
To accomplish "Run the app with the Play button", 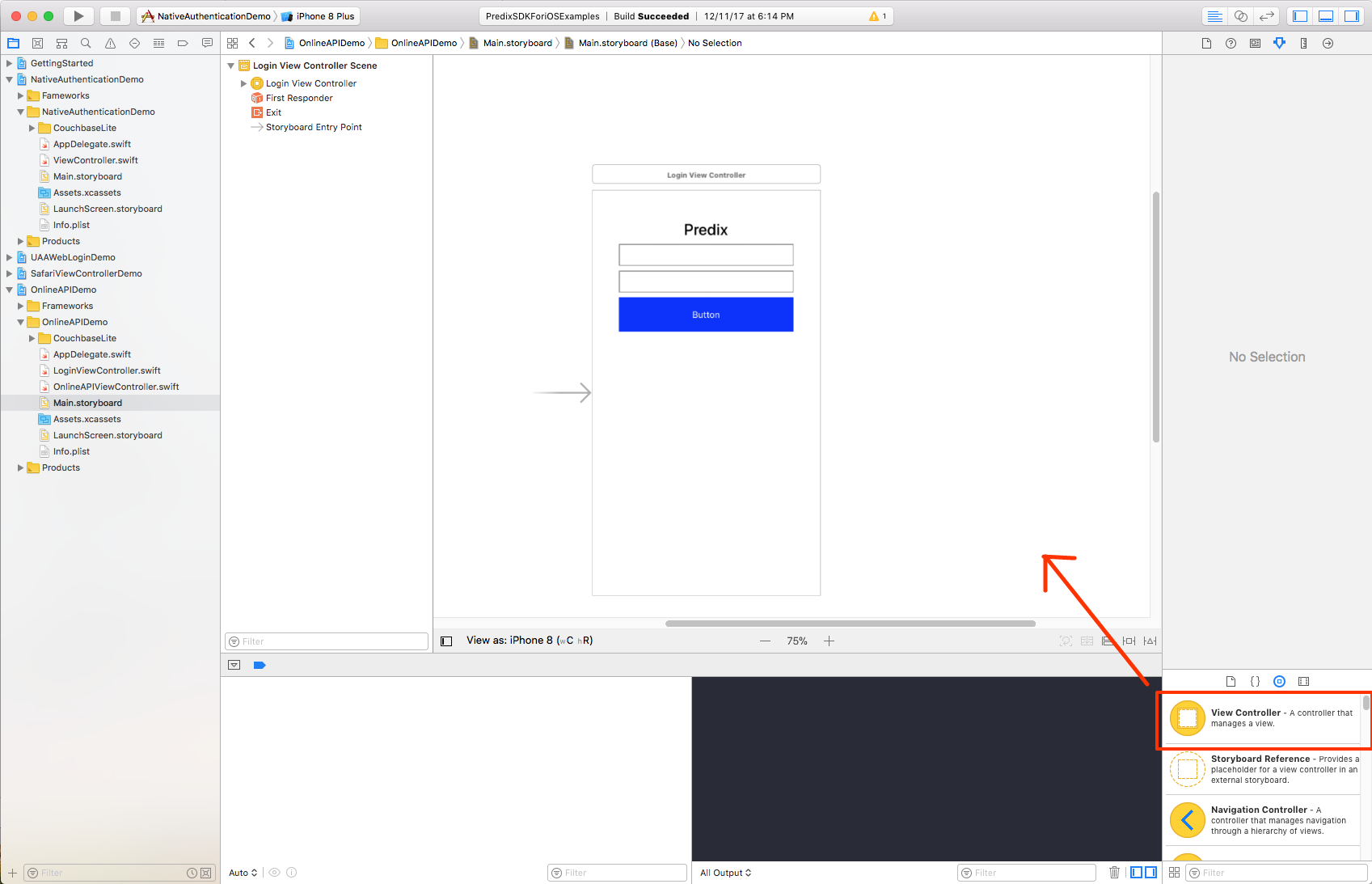I will tap(78, 15).
